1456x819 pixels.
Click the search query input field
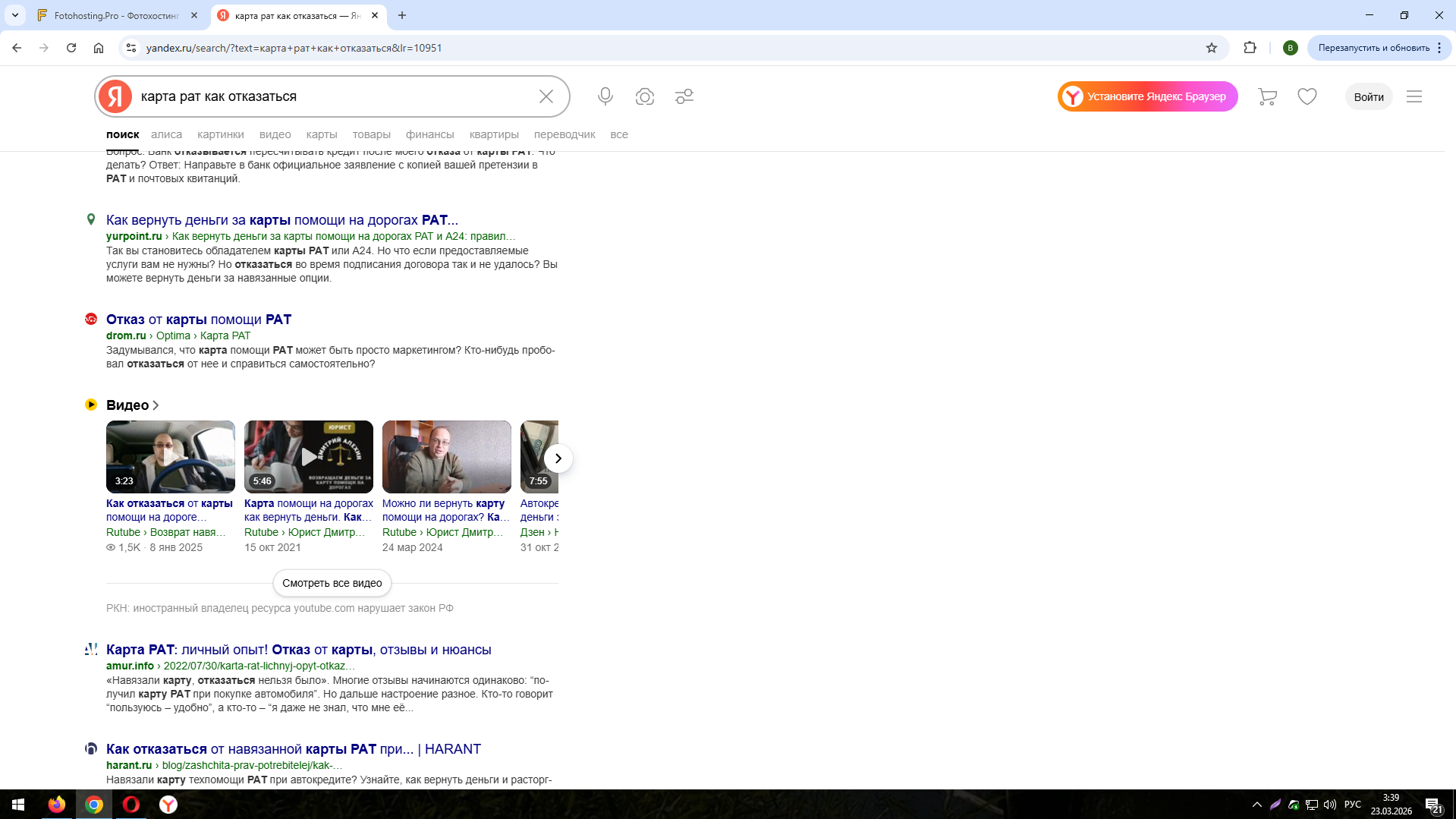334,96
